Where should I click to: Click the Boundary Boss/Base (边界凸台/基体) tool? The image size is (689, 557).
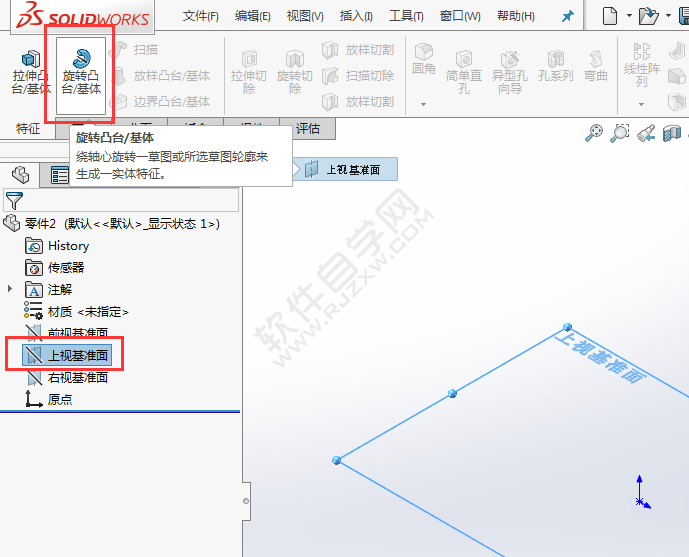click(x=160, y=102)
